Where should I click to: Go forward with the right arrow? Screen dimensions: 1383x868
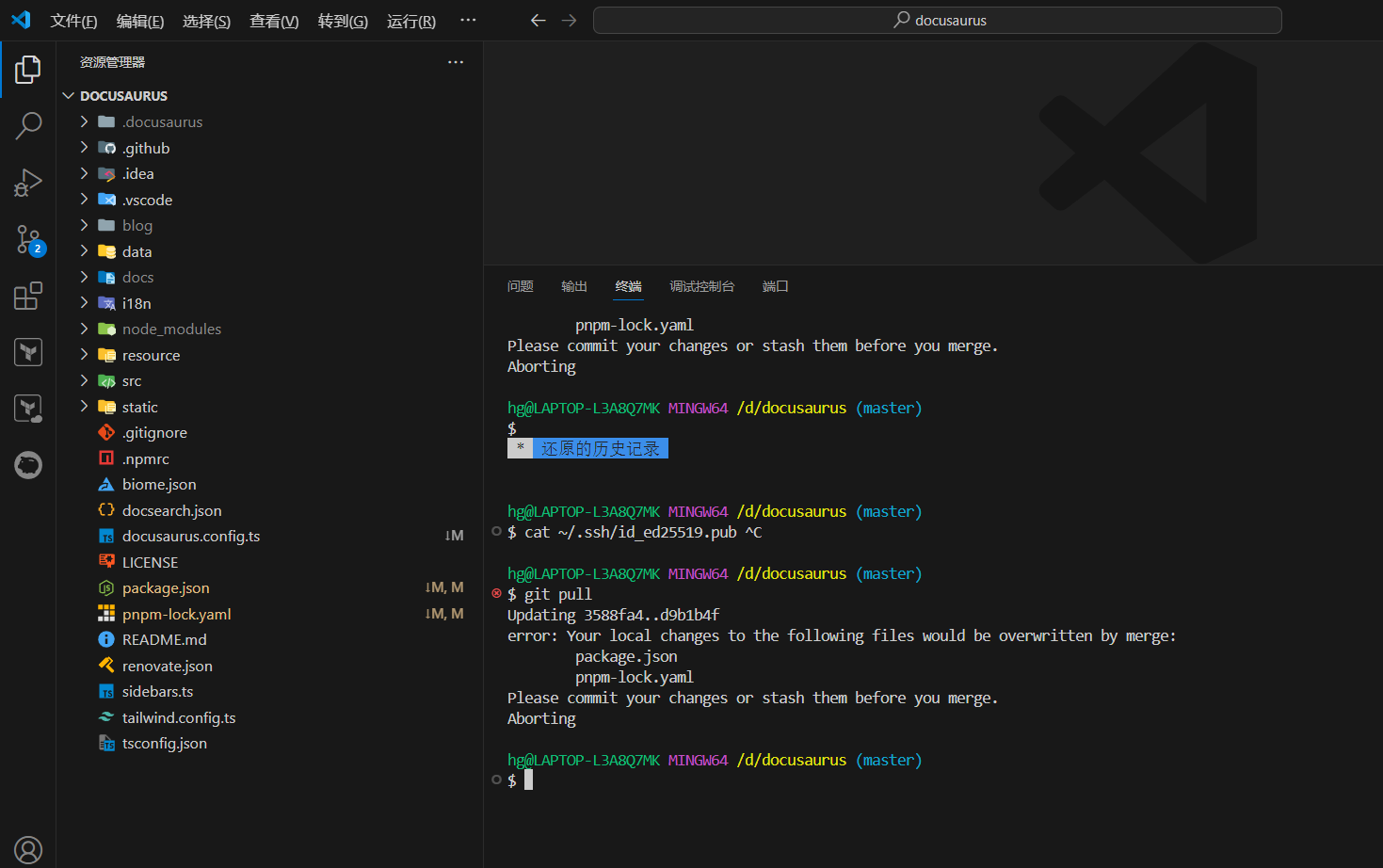click(x=569, y=20)
